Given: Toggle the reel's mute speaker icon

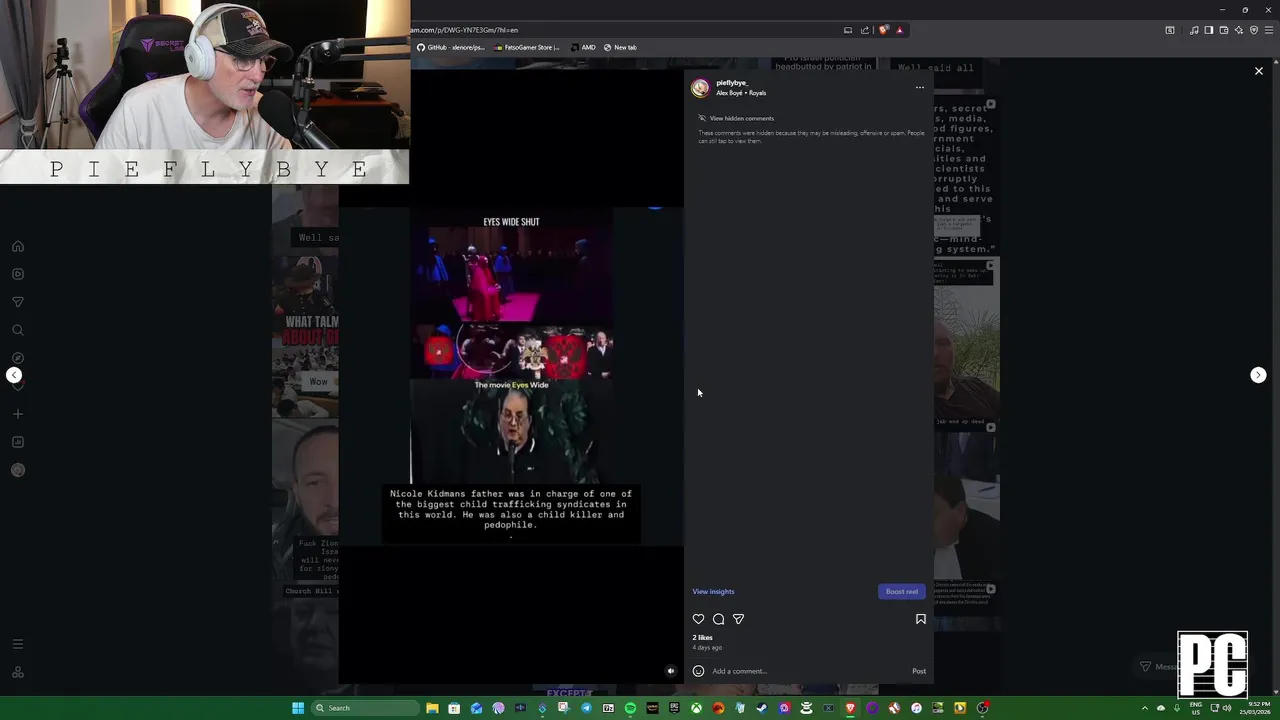Looking at the screenshot, I should point(671,671).
